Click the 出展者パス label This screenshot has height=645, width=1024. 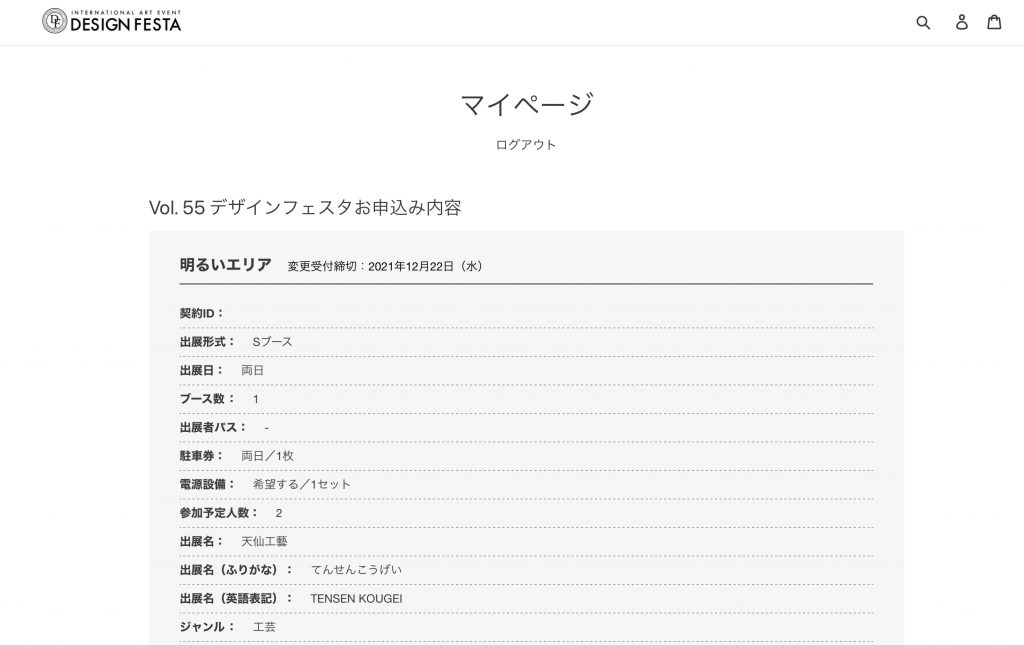pos(213,428)
